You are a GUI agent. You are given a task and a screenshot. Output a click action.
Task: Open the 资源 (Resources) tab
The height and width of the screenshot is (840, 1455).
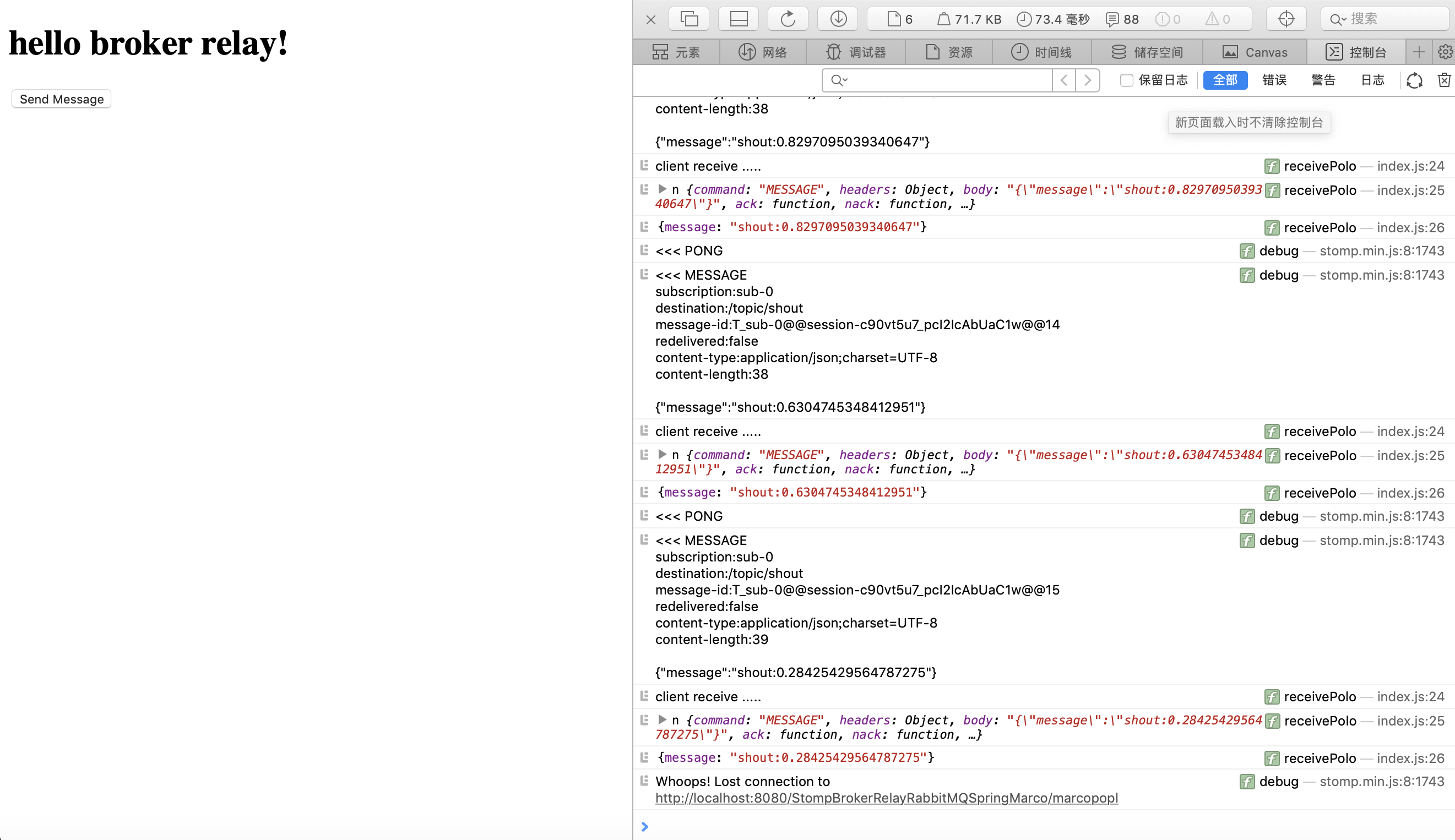click(x=949, y=52)
